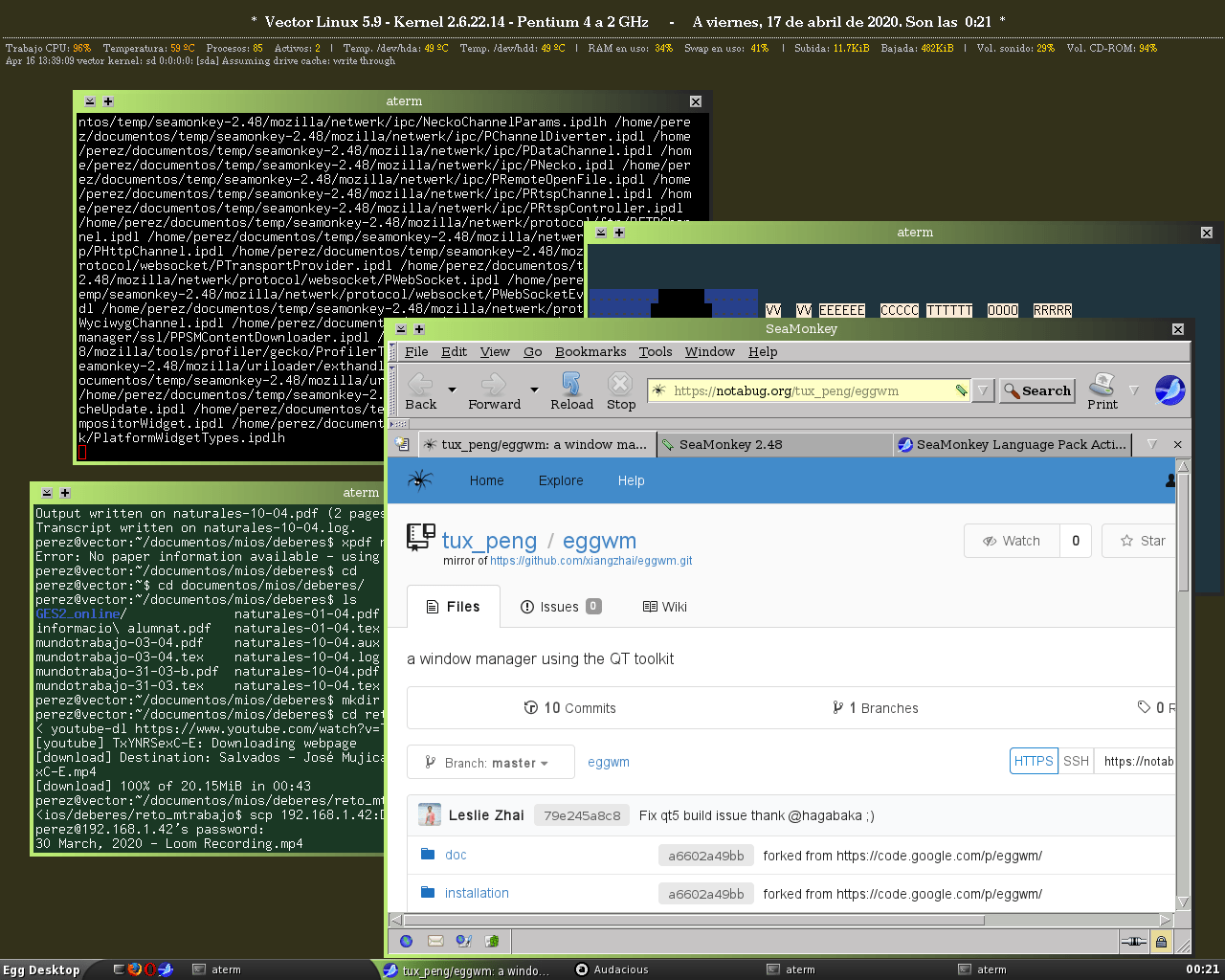
Task: Open the list-all-tabs dropdown
Action: (1152, 444)
